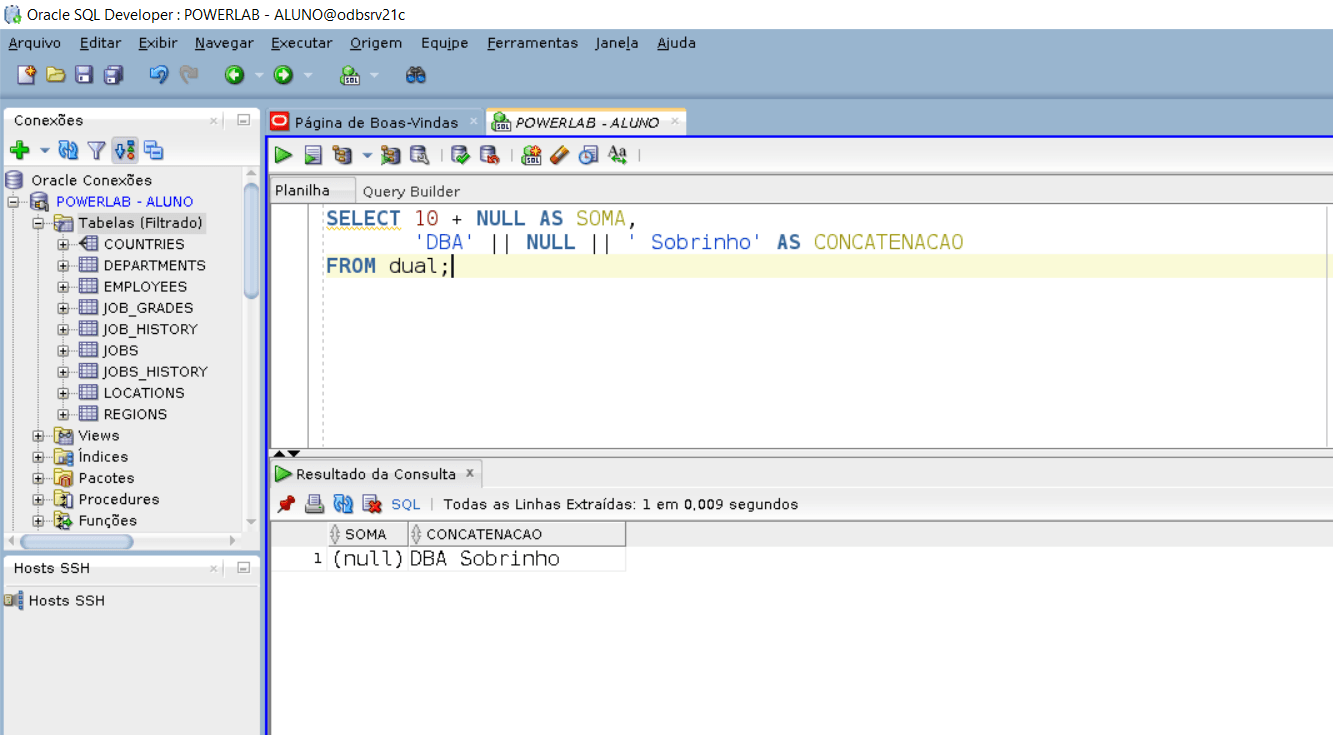Image resolution: width=1333 pixels, height=735 pixels.
Task: Create a new connection with the green plus
Action: tap(20, 150)
